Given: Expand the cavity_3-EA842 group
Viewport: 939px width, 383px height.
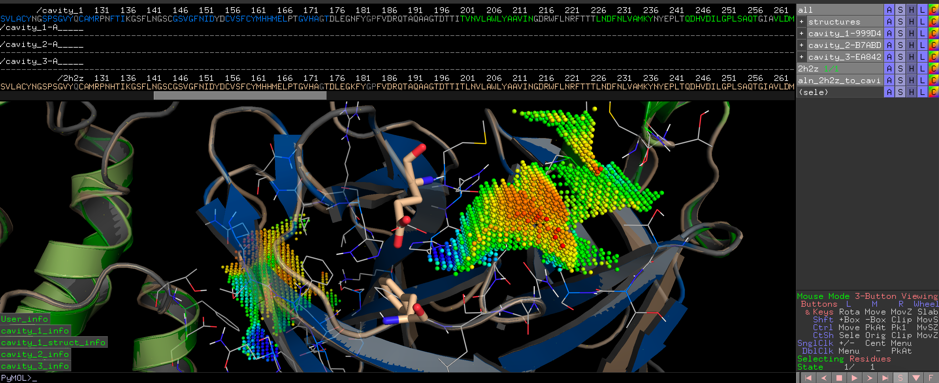Looking at the screenshot, I should pyautogui.click(x=801, y=57).
